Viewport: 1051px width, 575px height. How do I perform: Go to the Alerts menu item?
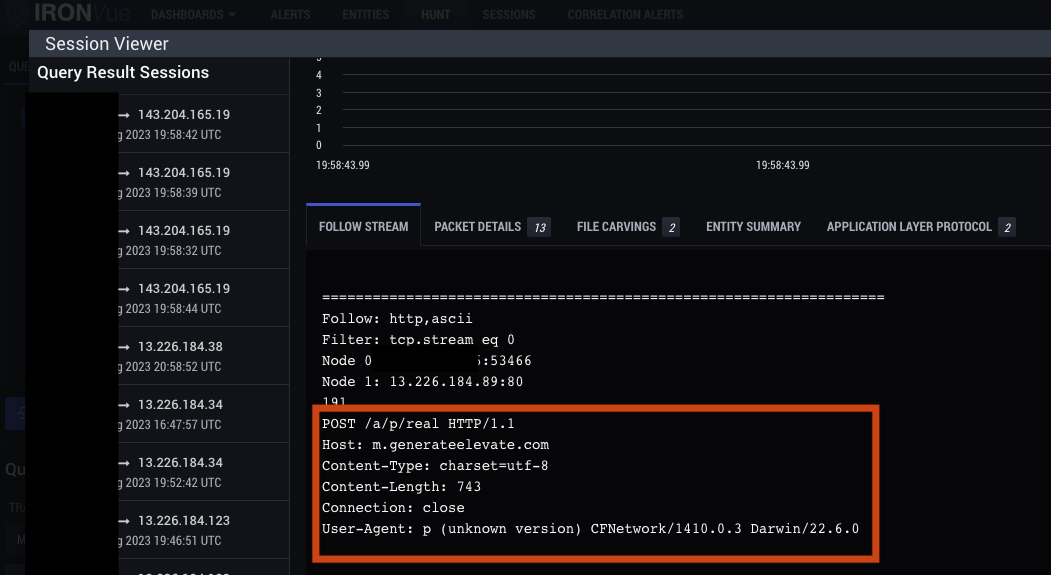coord(290,15)
